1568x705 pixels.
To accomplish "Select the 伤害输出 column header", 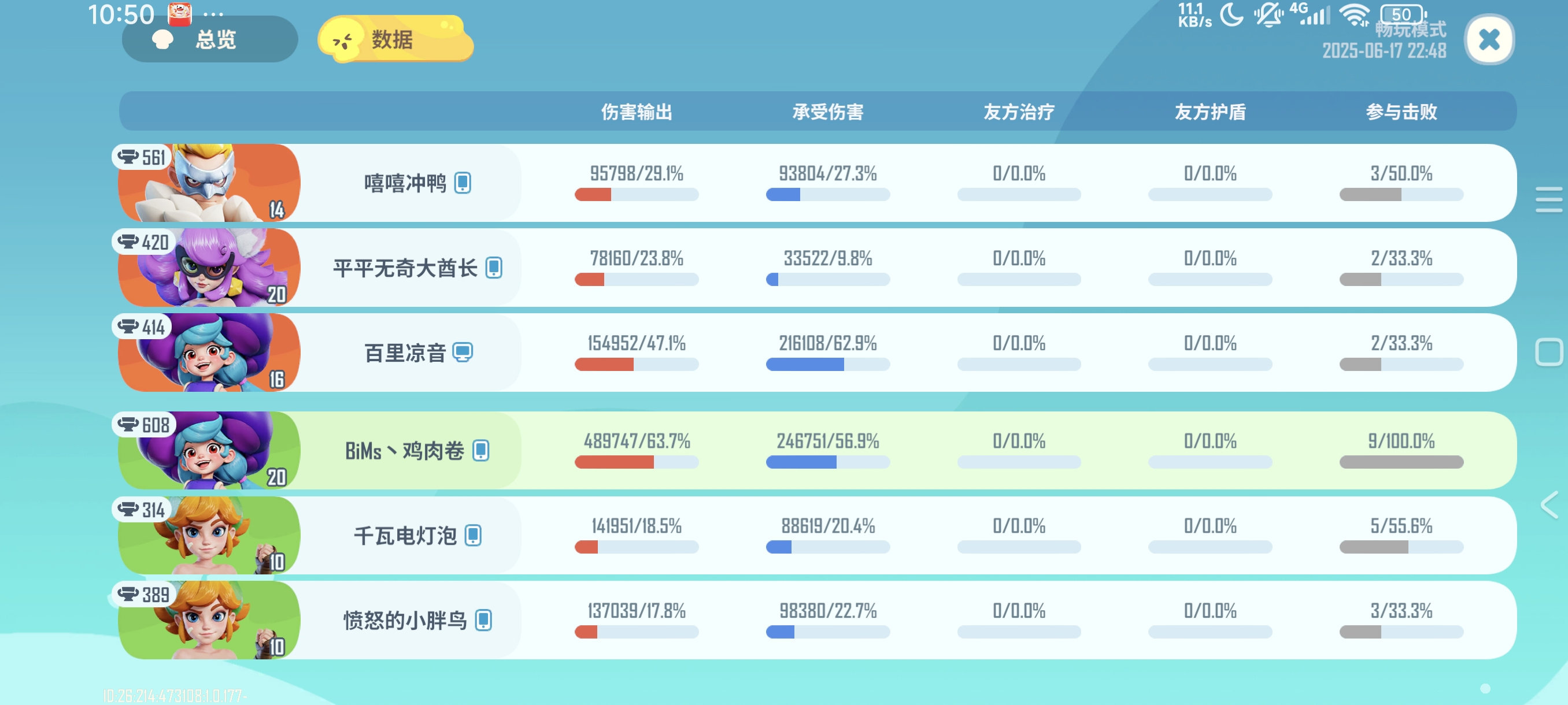I will pyautogui.click(x=637, y=112).
